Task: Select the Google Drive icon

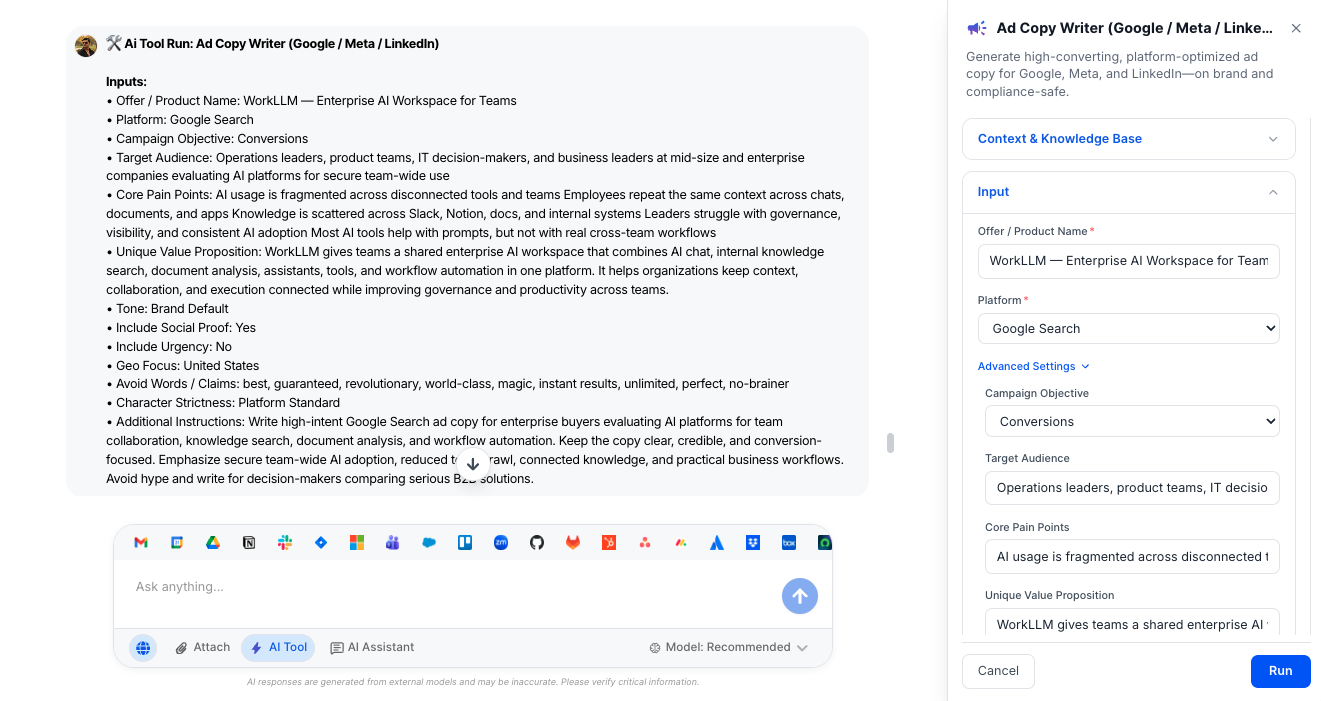Action: pyautogui.click(x=213, y=542)
